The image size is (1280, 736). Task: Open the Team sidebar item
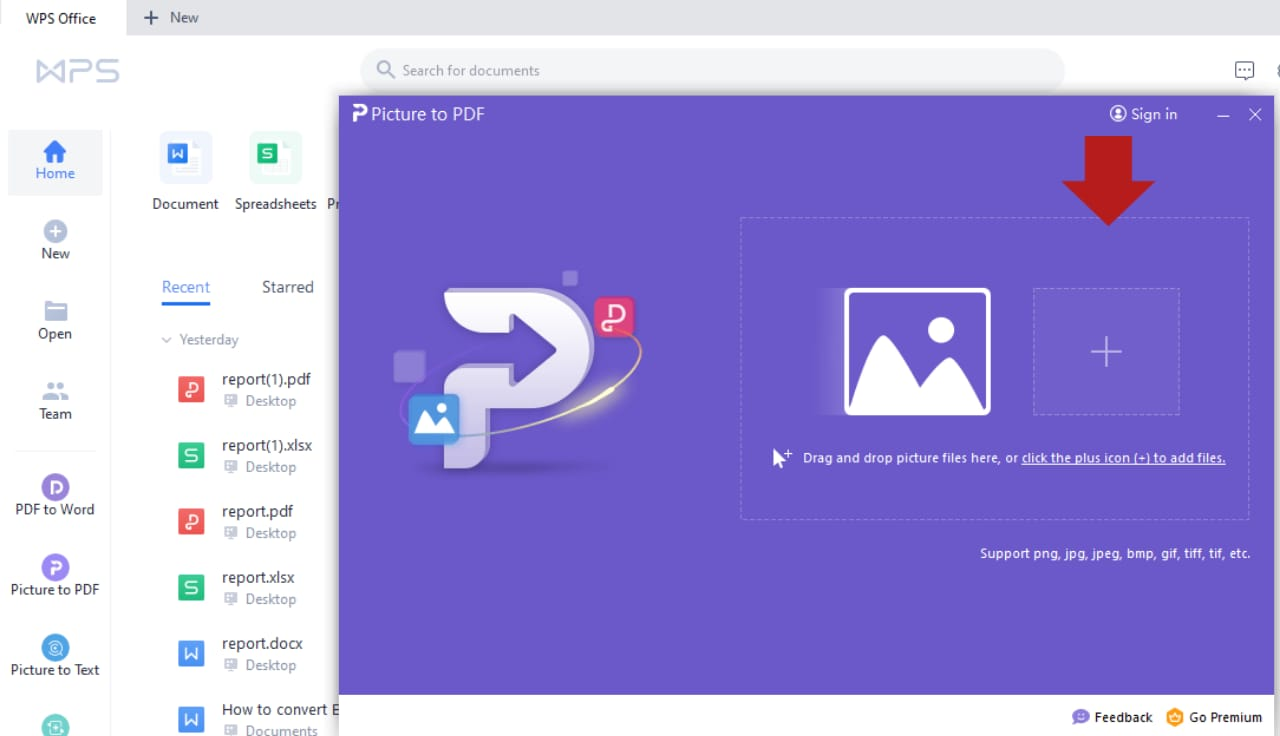pos(55,400)
